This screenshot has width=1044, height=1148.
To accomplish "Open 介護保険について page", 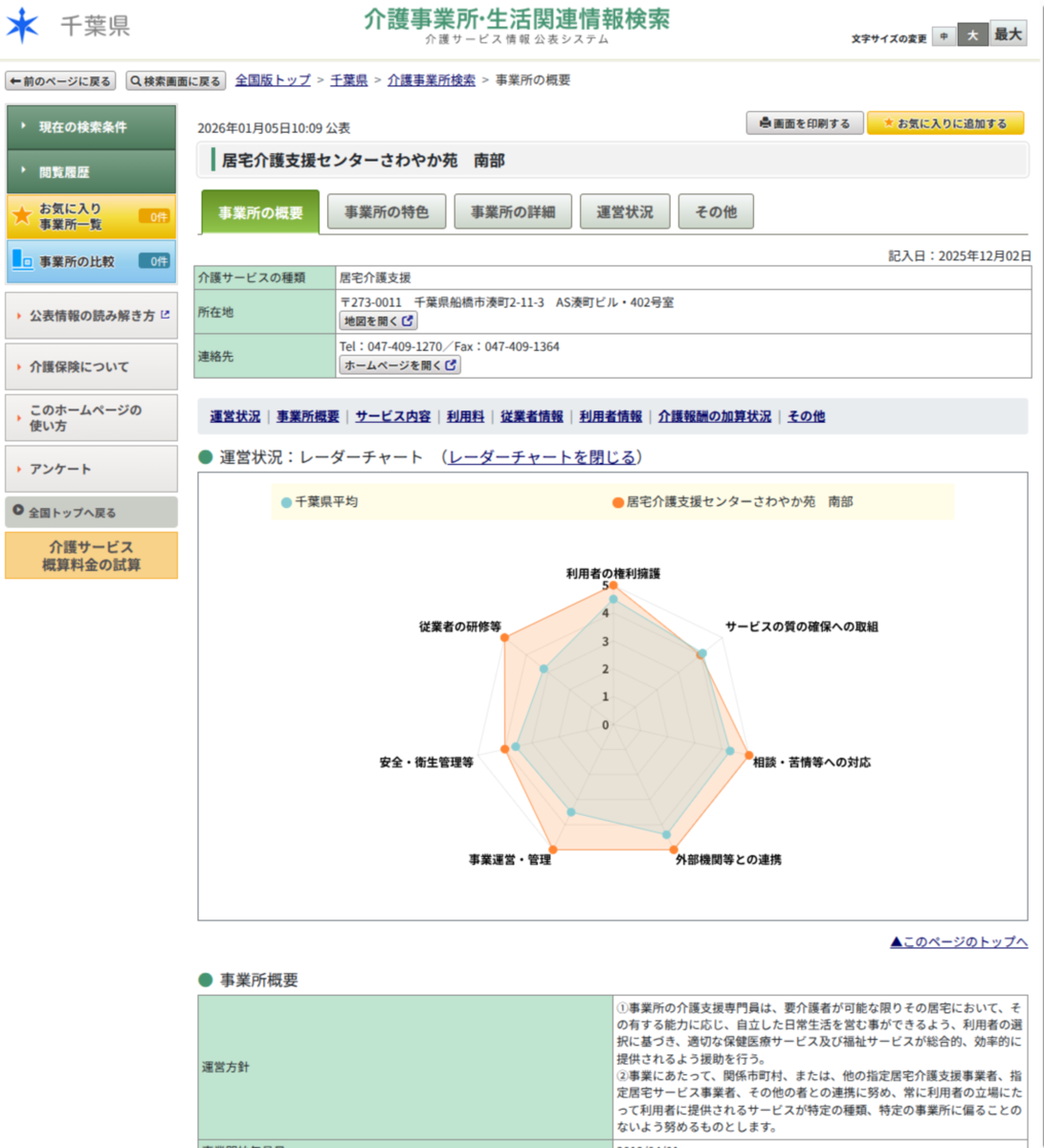I will point(92,366).
